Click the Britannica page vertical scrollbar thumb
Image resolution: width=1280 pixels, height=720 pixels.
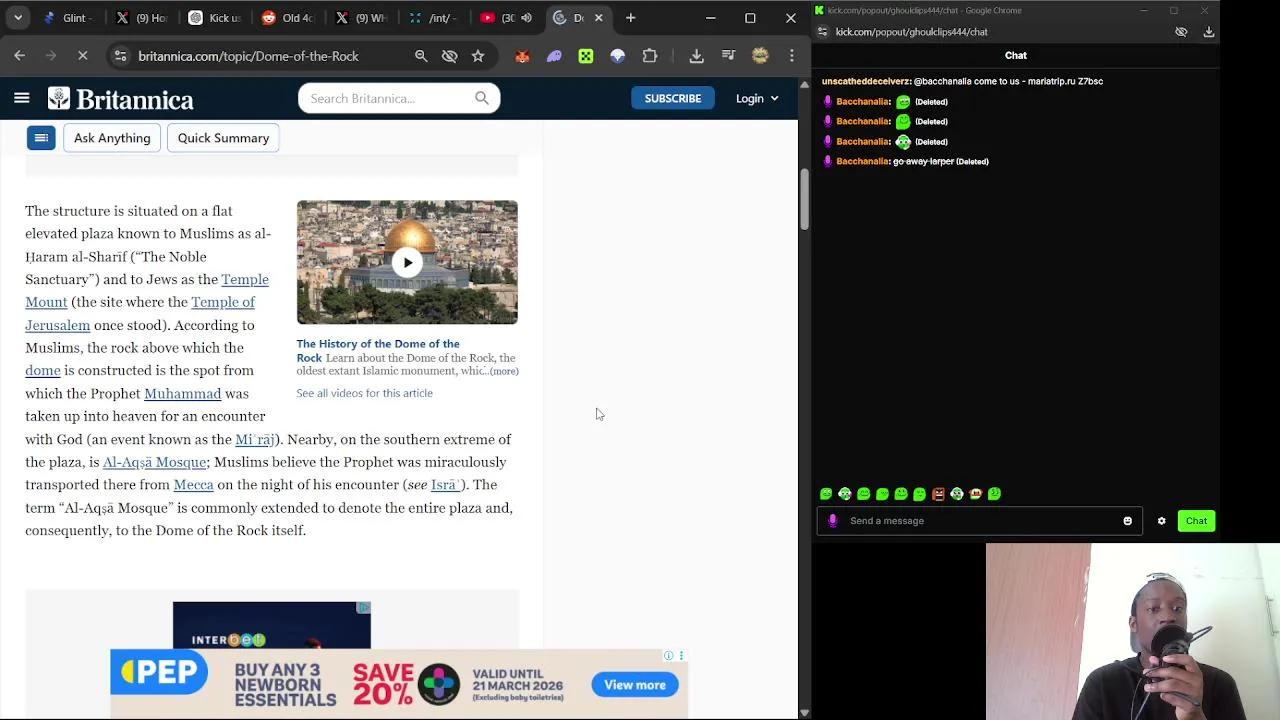pyautogui.click(x=804, y=198)
